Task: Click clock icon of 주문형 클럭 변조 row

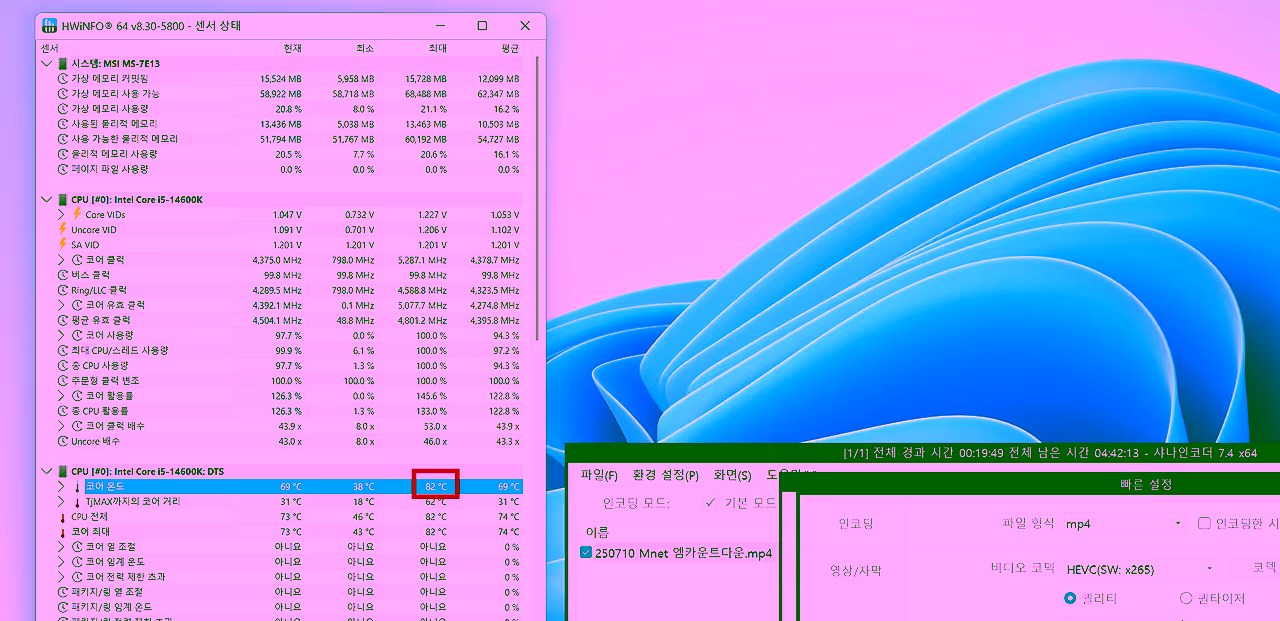Action: pos(63,380)
